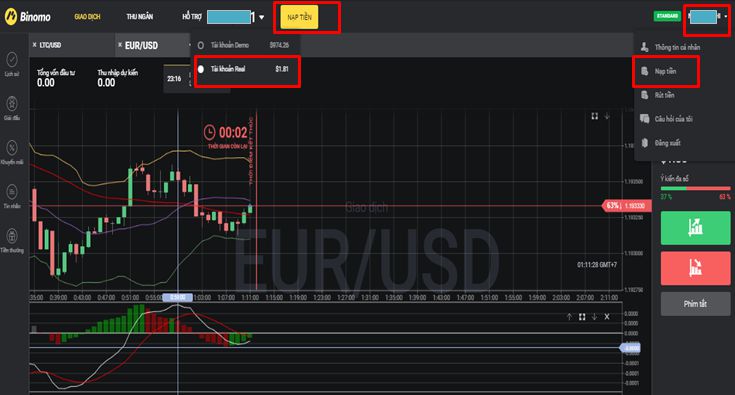Click the blue indicator value marker
Image resolution: width=735 pixels, height=395 pixels.
point(630,348)
